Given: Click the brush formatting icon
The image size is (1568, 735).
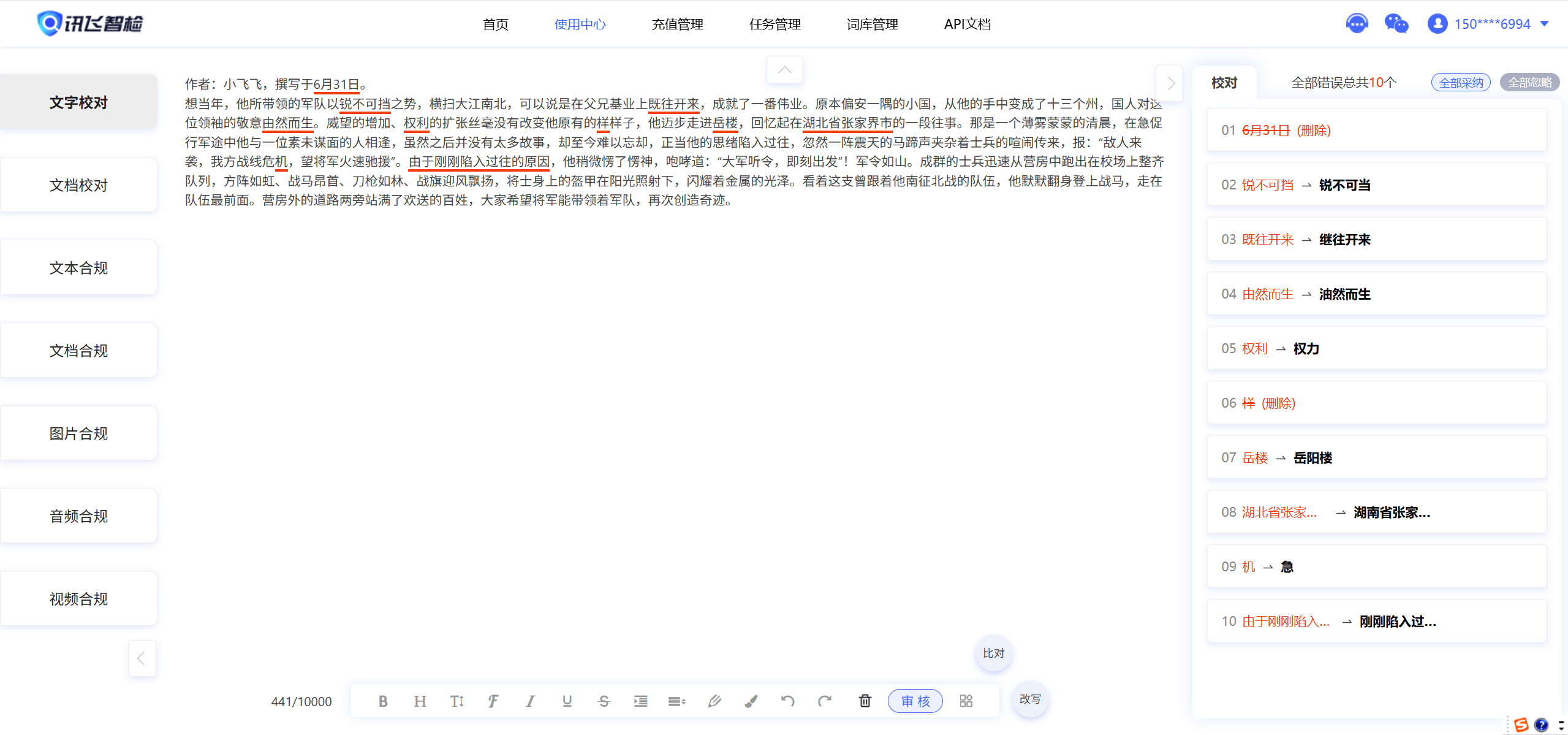Looking at the screenshot, I should [x=751, y=701].
